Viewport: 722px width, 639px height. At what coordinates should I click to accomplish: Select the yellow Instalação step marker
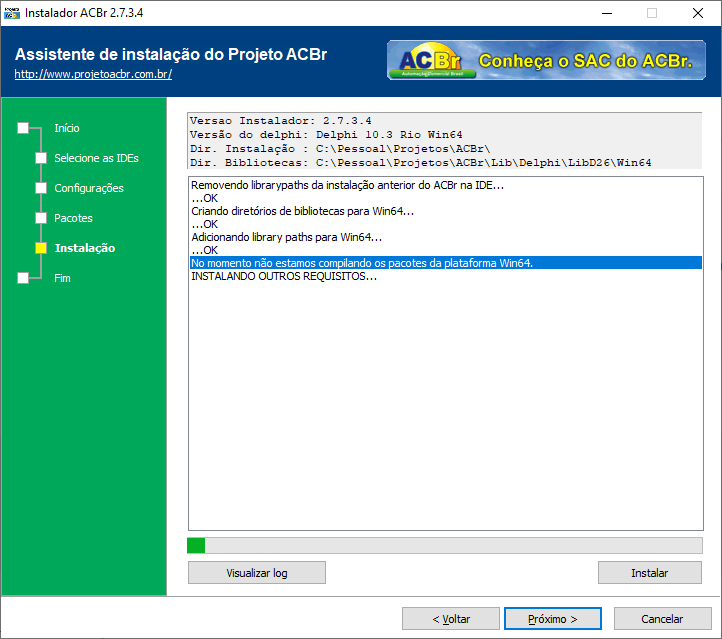point(41,248)
